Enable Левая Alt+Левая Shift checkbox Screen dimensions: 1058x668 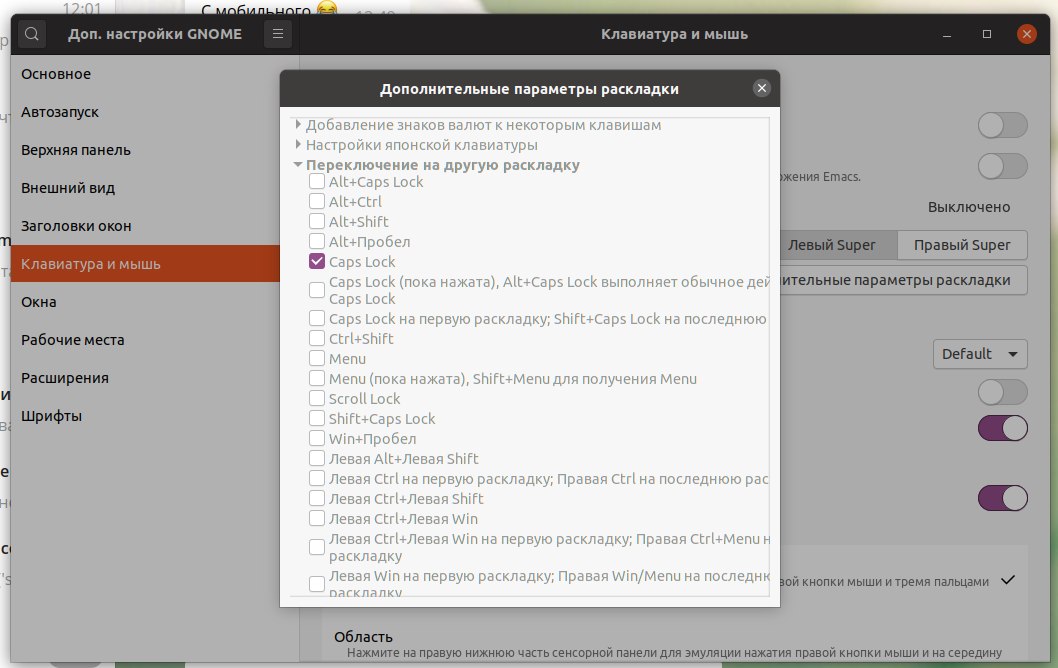pyautogui.click(x=316, y=459)
